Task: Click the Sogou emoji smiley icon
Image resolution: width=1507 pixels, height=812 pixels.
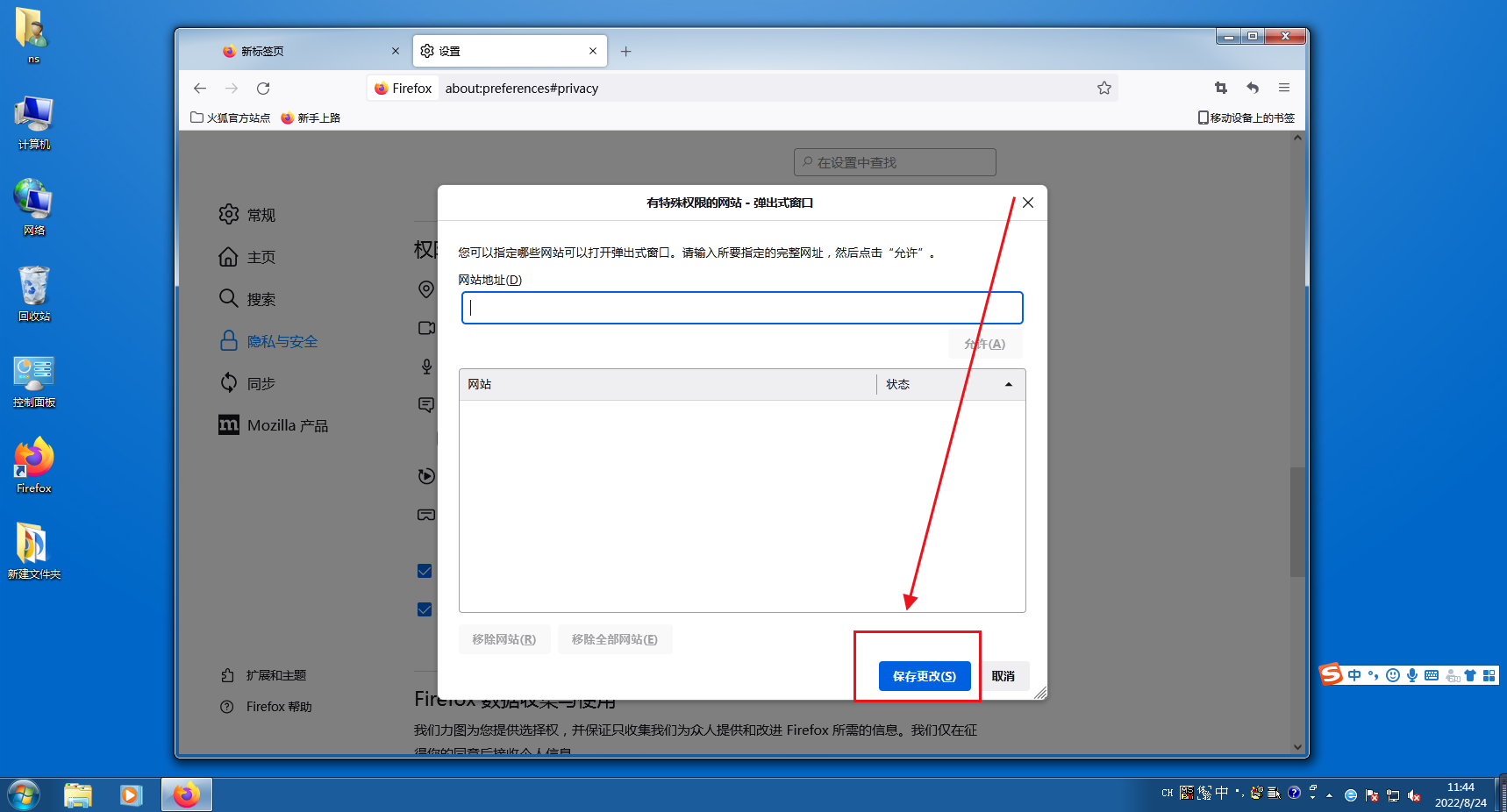Action: tap(1393, 675)
